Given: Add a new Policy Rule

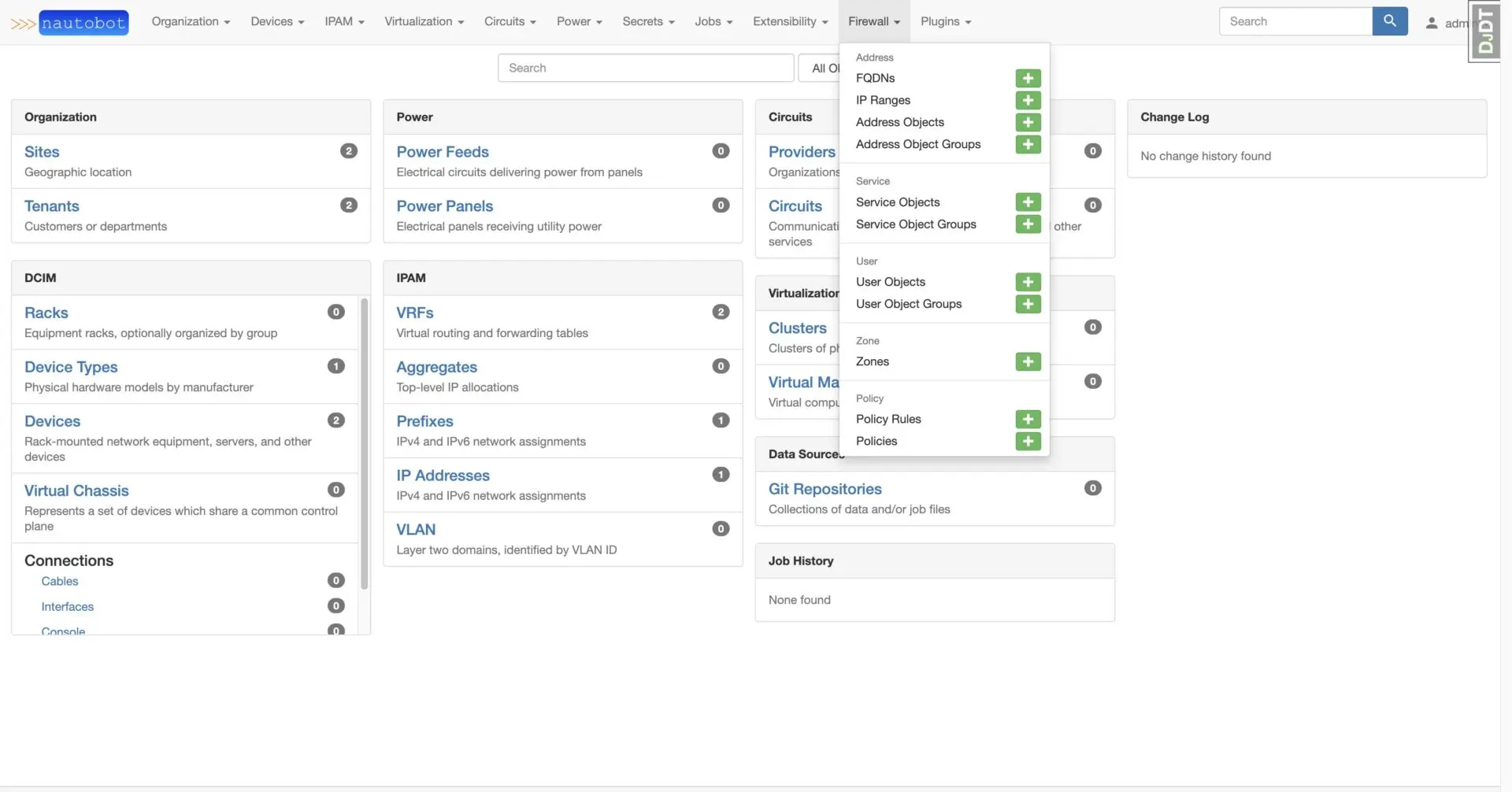Looking at the screenshot, I should [1028, 419].
